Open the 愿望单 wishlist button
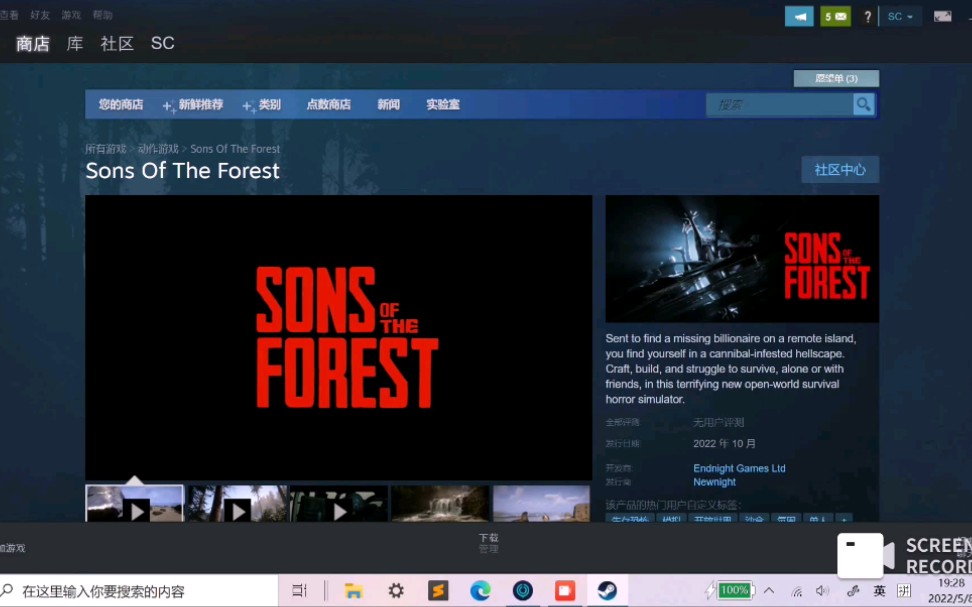Viewport: 972px width, 607px height. (836, 78)
